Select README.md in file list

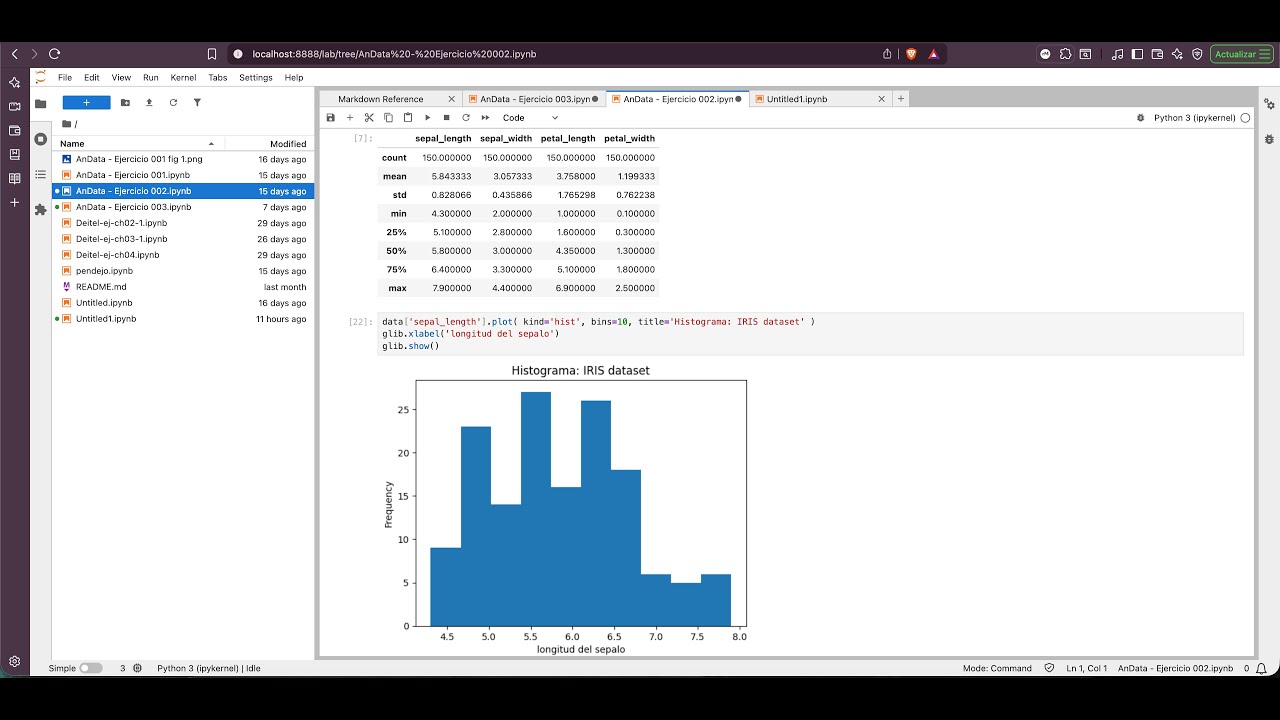click(184, 287)
